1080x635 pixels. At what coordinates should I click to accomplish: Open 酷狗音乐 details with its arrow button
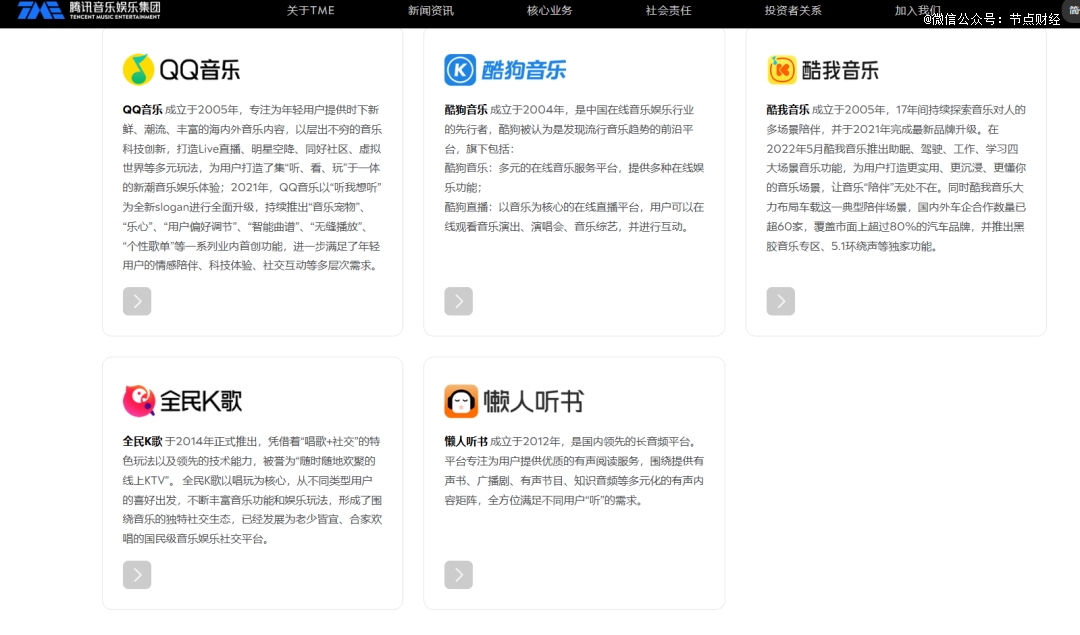click(x=459, y=301)
